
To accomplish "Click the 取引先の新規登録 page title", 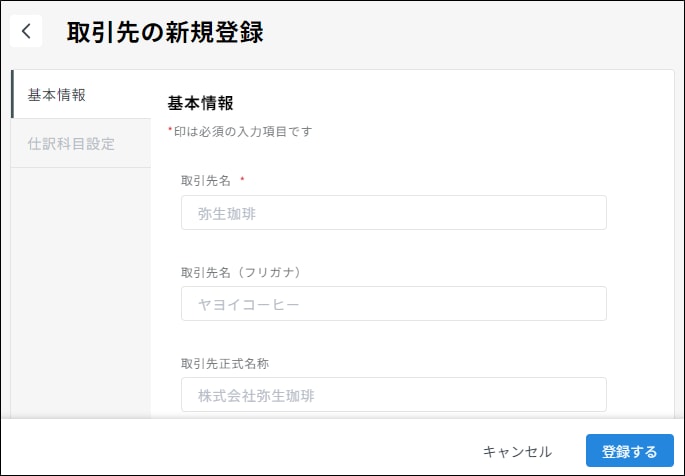I will pyautogui.click(x=165, y=32).
